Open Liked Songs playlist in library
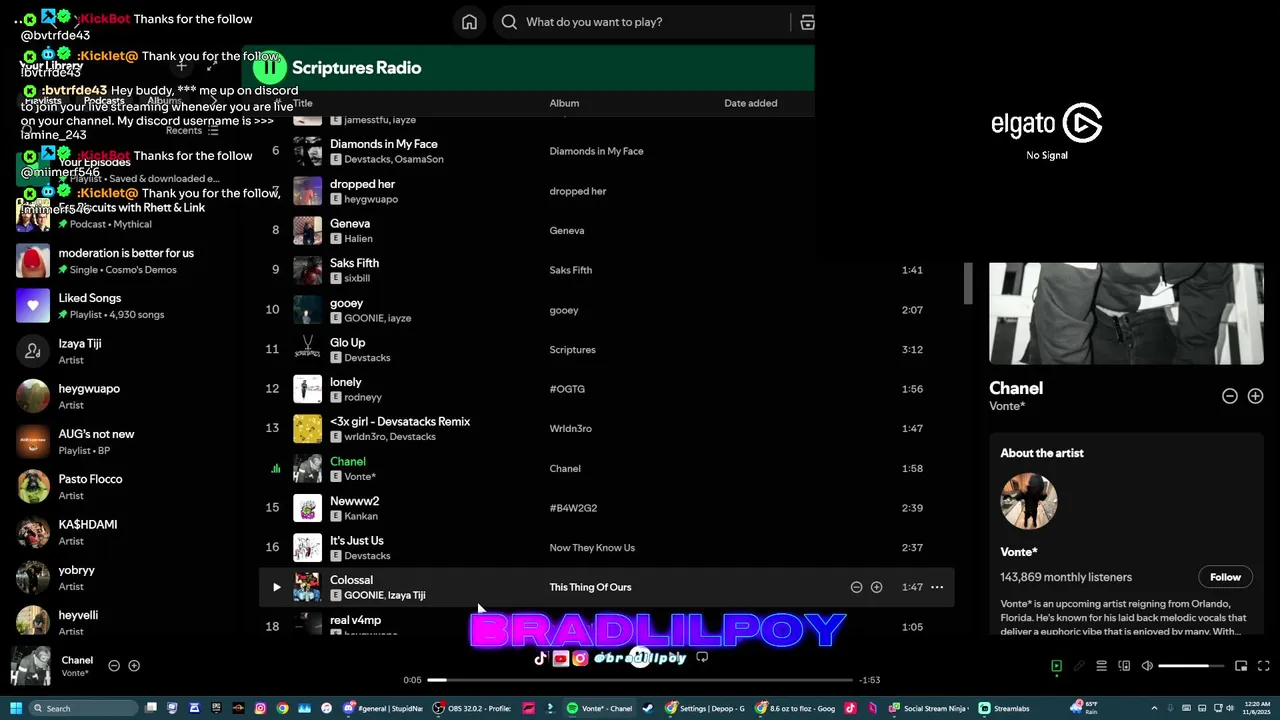 (x=120, y=306)
